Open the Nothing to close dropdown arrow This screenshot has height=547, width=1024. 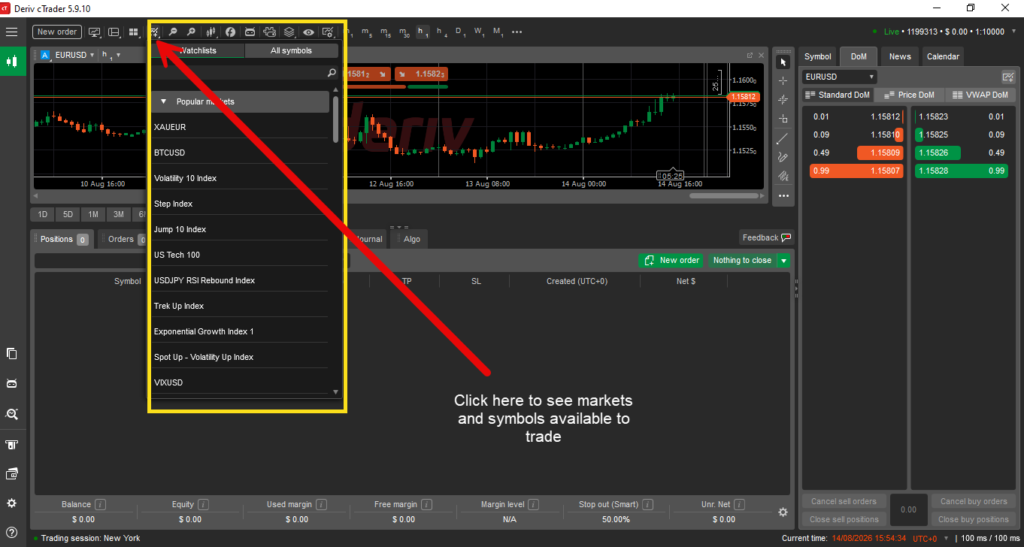coord(784,260)
